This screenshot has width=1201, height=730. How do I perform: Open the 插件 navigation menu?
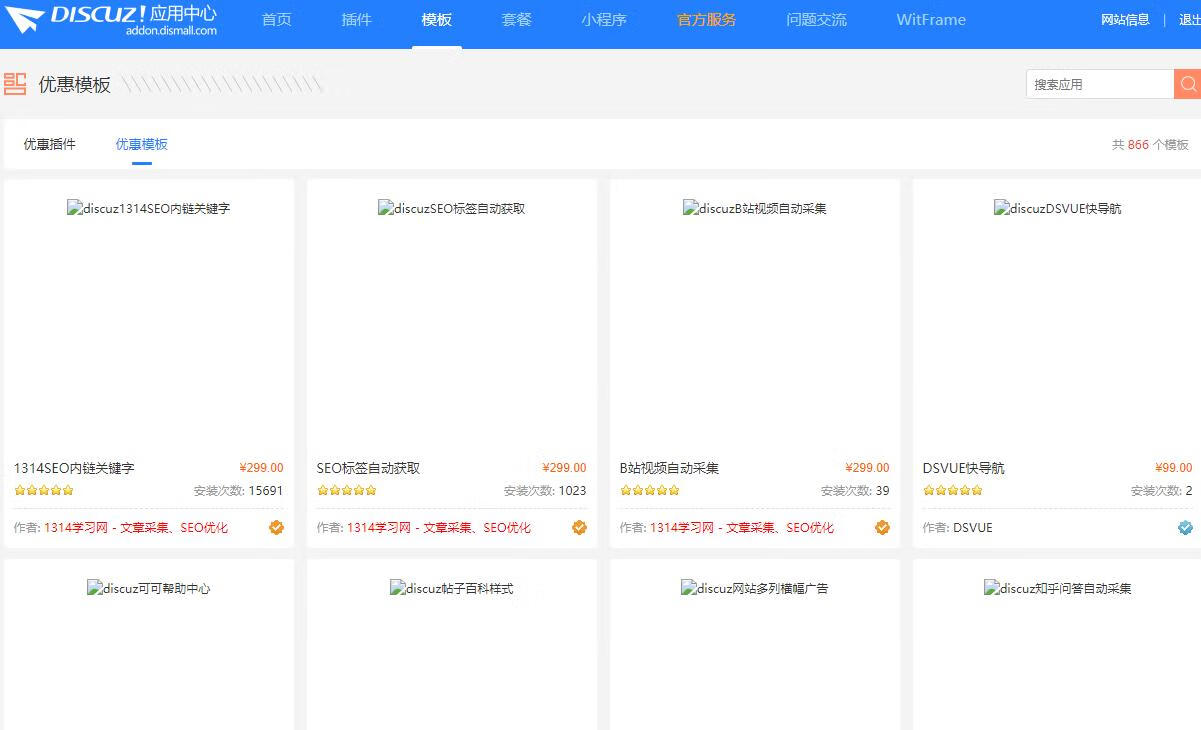356,20
